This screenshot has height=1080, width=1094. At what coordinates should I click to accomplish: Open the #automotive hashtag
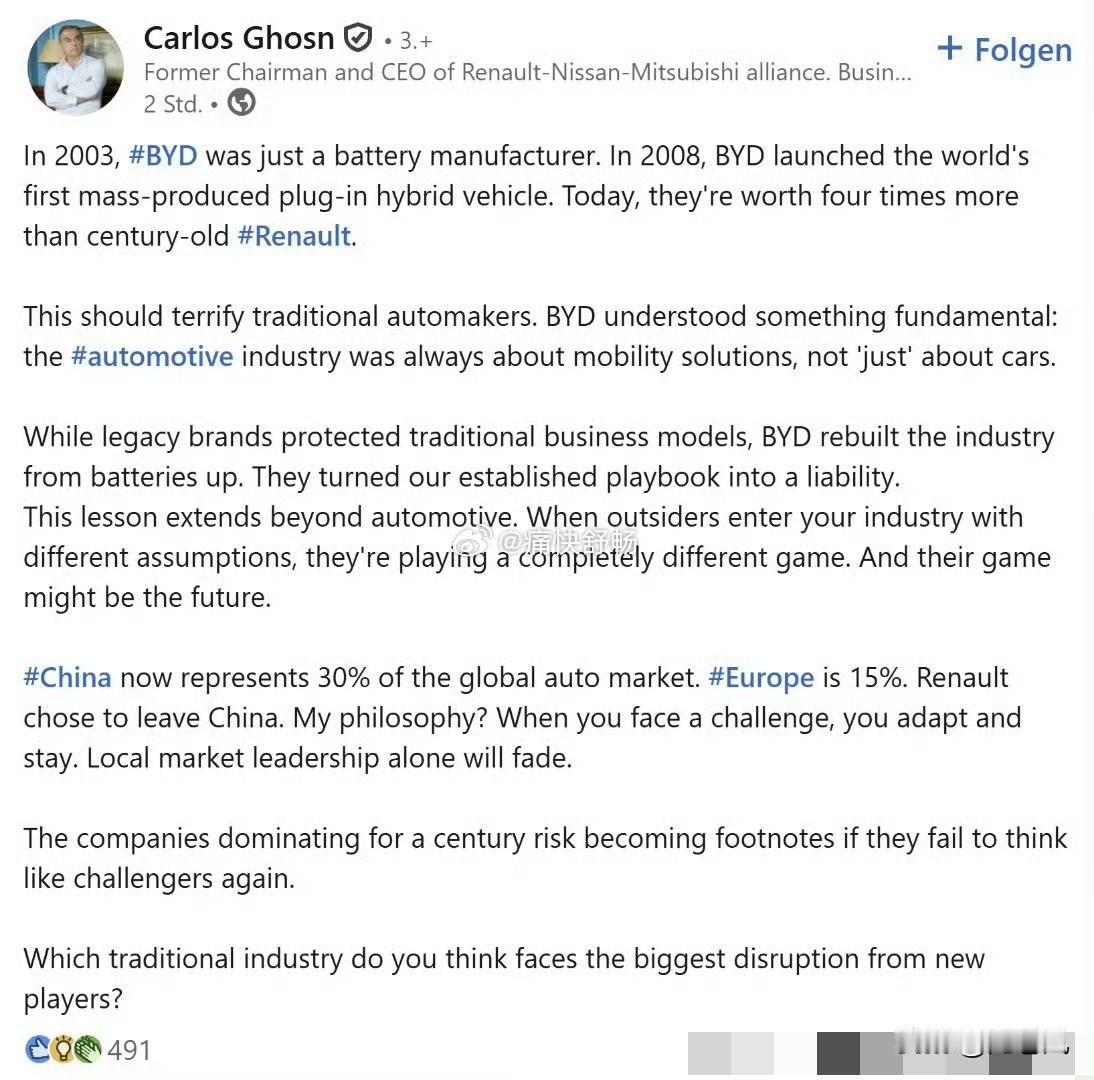click(x=153, y=356)
